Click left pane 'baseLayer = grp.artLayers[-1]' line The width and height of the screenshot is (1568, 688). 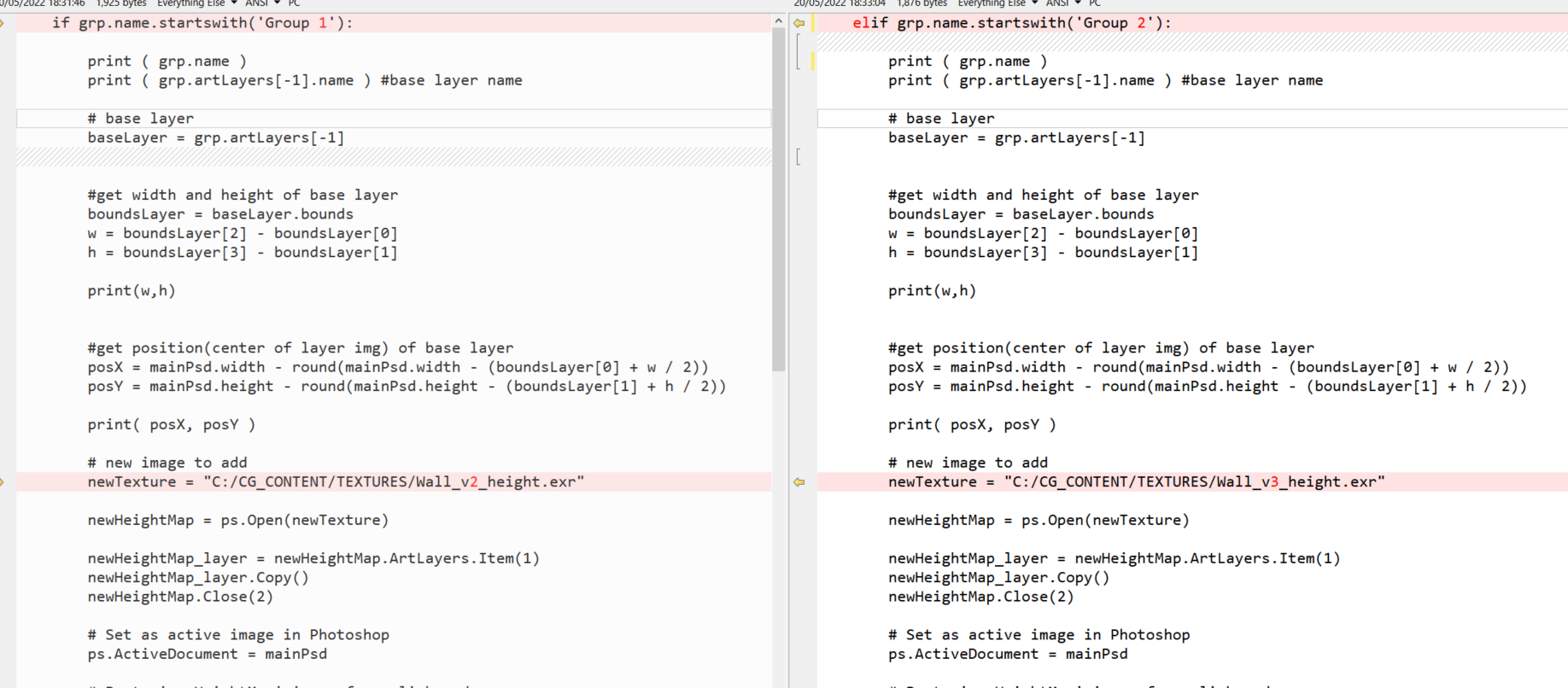tap(216, 137)
